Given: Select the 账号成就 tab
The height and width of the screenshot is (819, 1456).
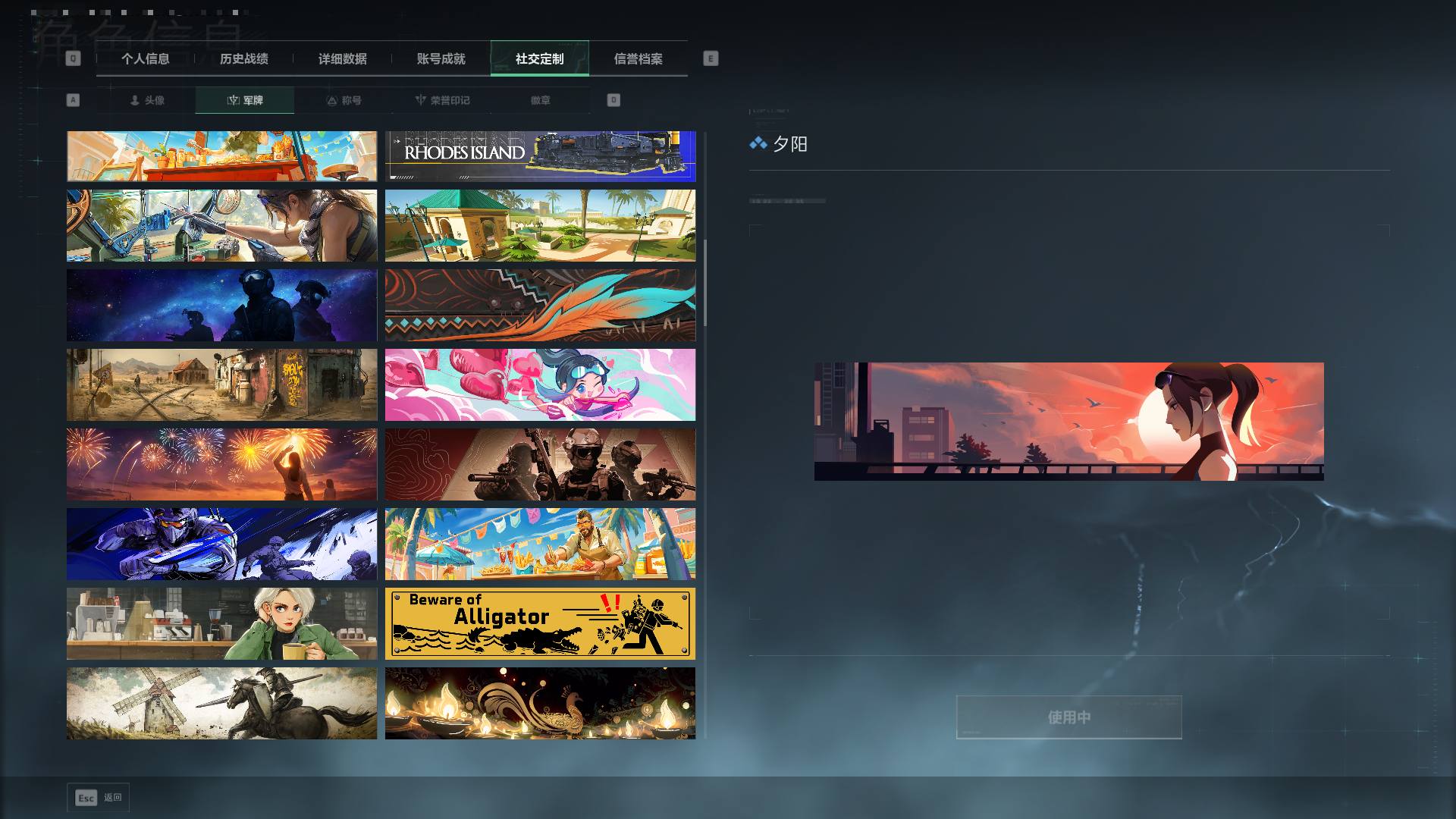Looking at the screenshot, I should 441,58.
